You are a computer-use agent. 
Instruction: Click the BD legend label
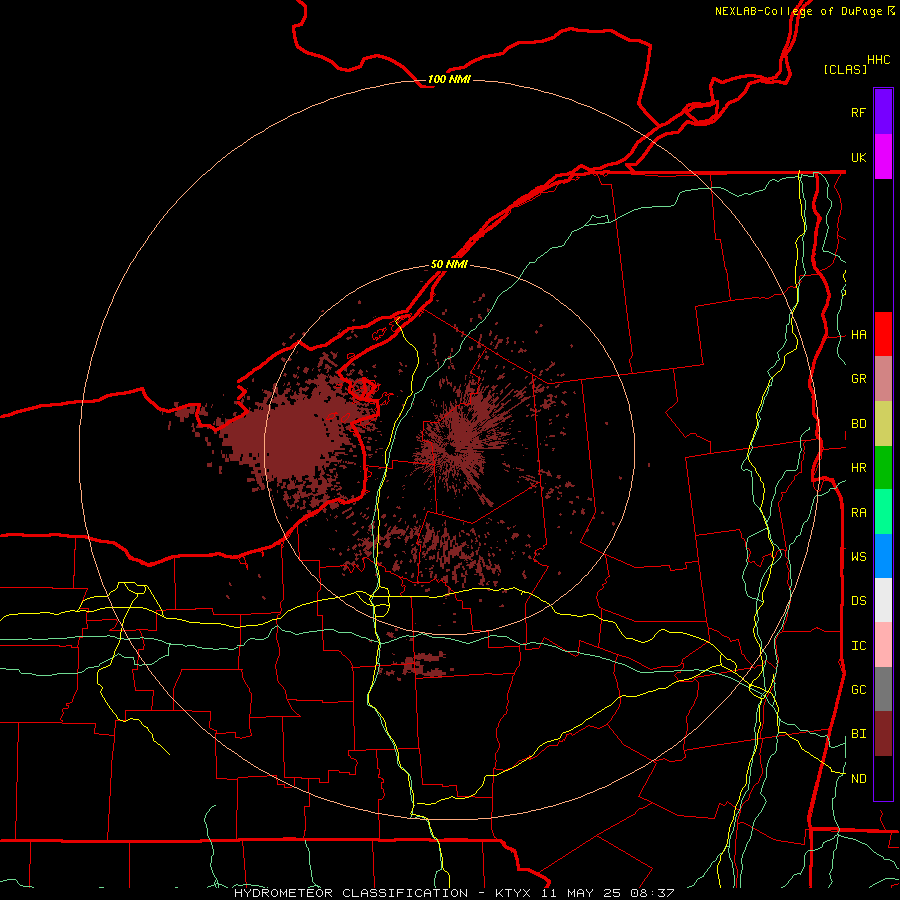(858, 424)
